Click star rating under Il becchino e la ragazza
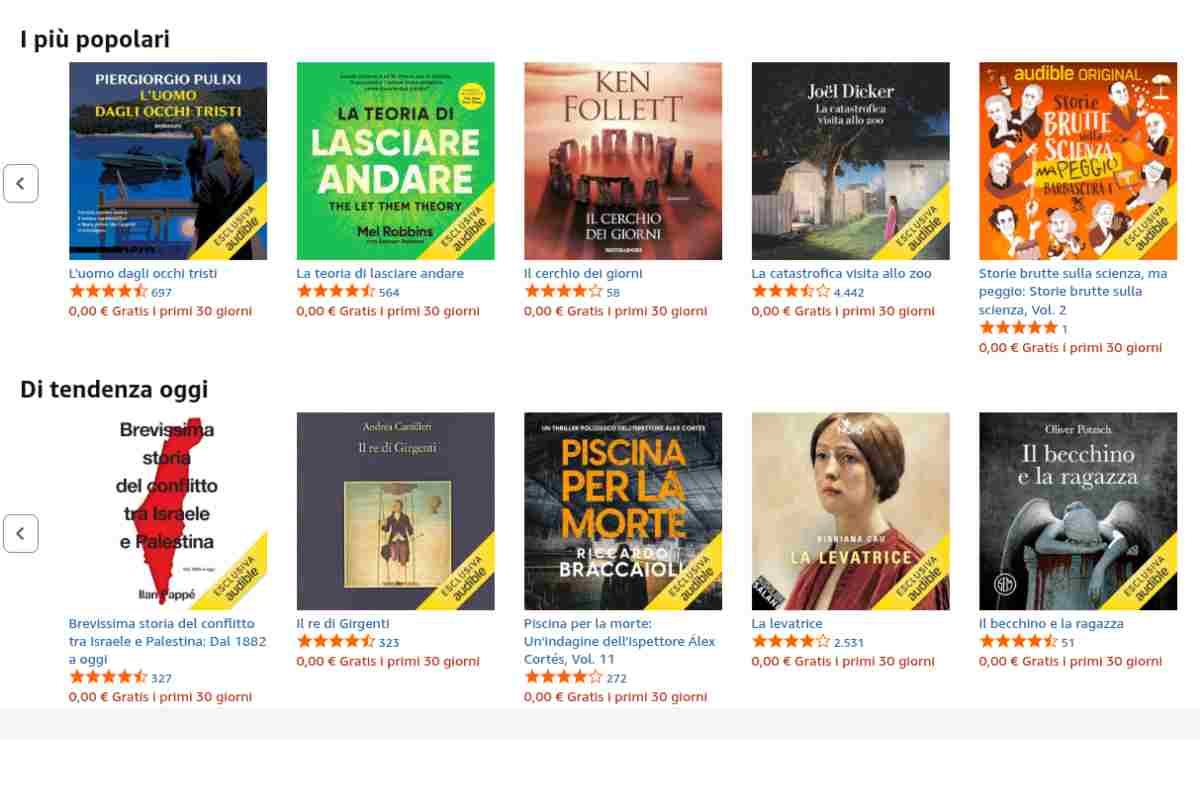The image size is (1200, 800). tap(1018, 641)
